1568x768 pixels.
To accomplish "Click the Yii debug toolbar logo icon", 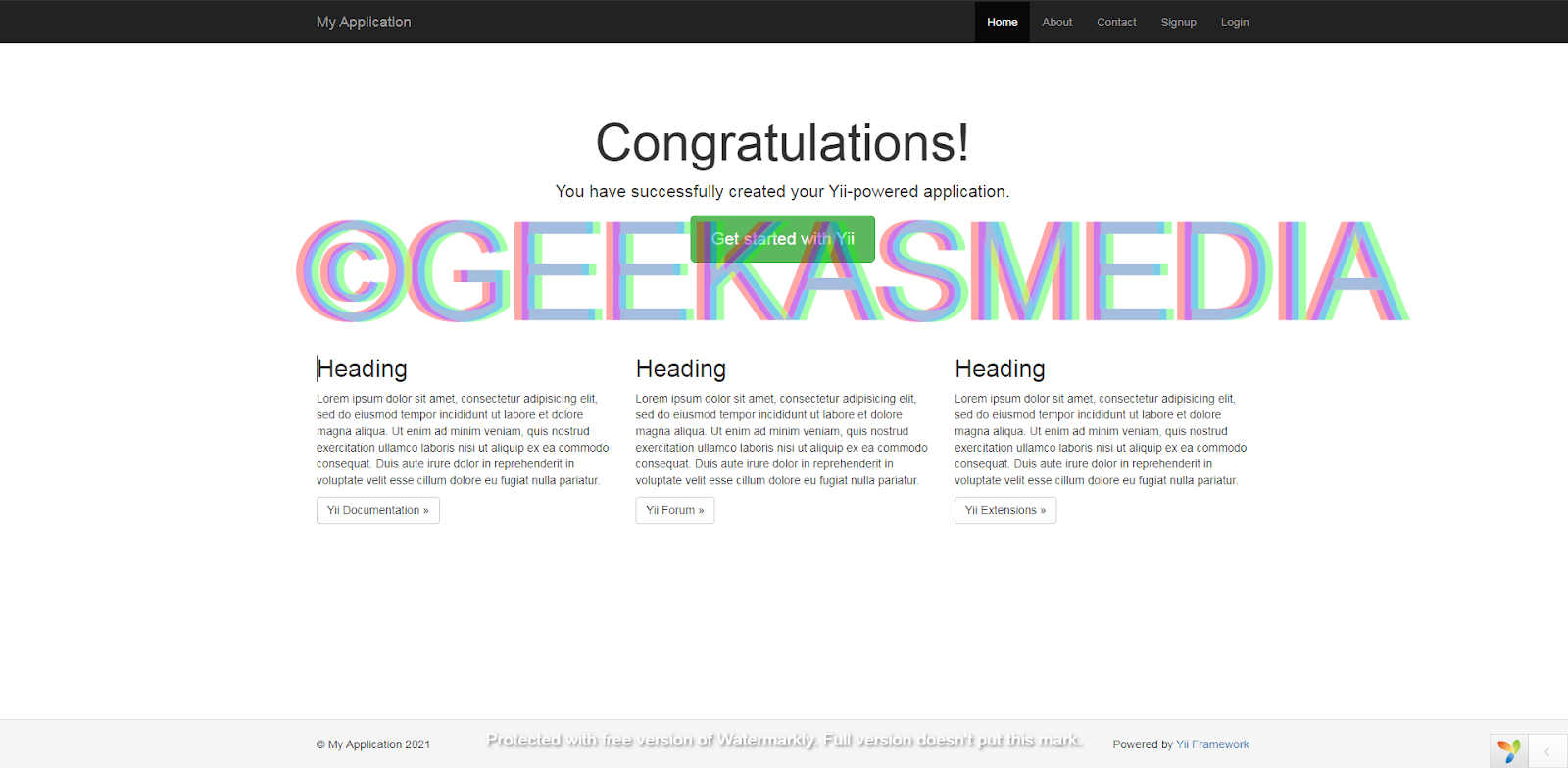I will click(x=1509, y=751).
